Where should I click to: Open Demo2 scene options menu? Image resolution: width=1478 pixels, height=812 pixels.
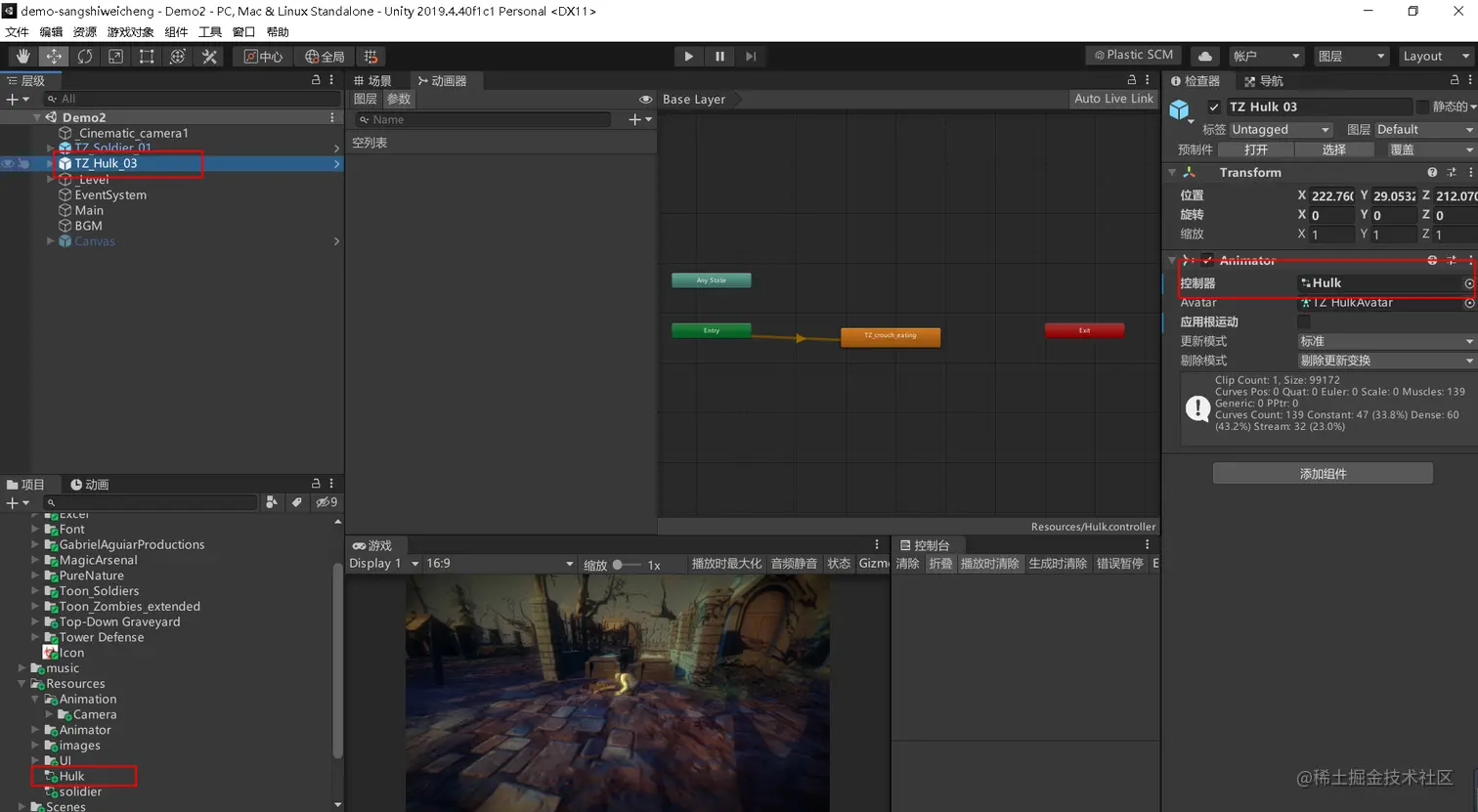pyautogui.click(x=332, y=117)
